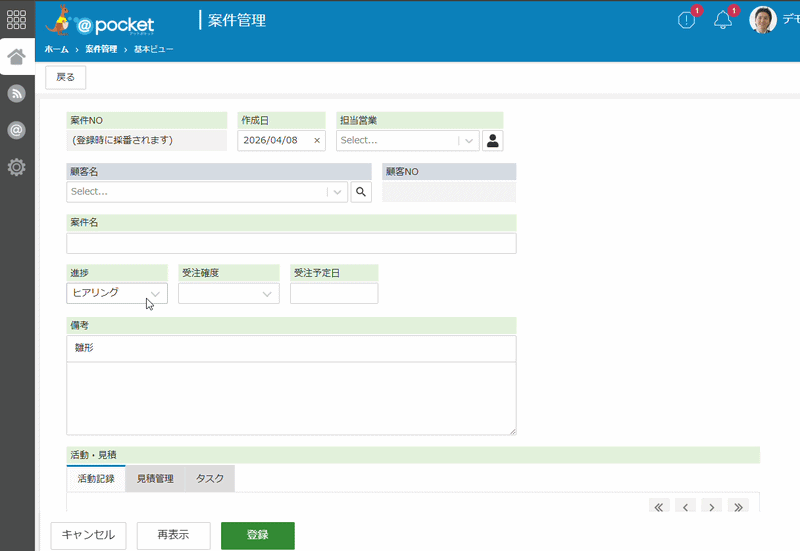Click the 顧客NO label

(402, 172)
